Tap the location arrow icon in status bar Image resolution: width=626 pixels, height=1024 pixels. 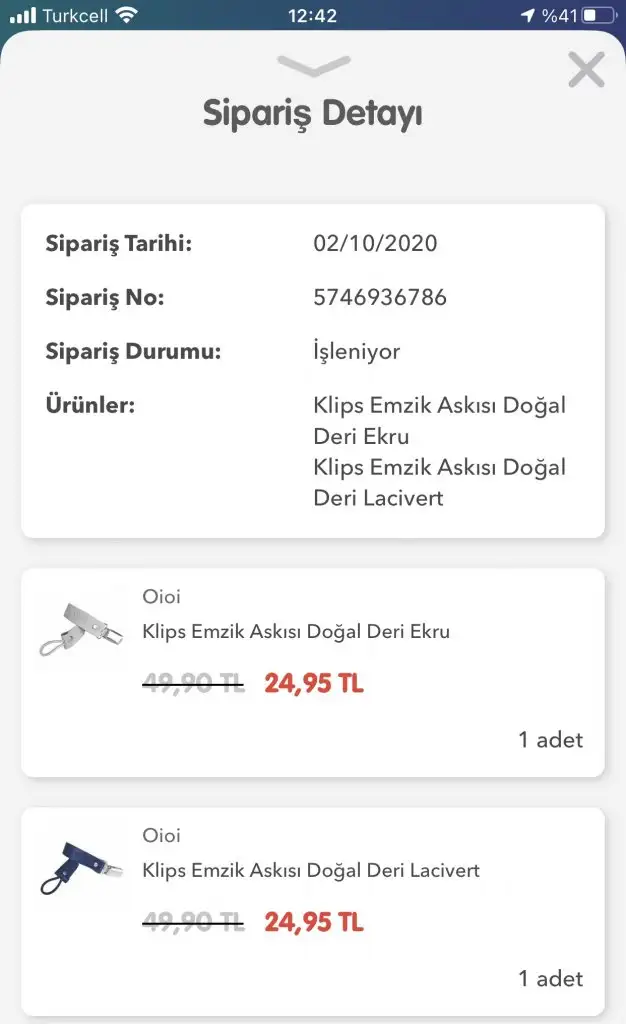(528, 16)
